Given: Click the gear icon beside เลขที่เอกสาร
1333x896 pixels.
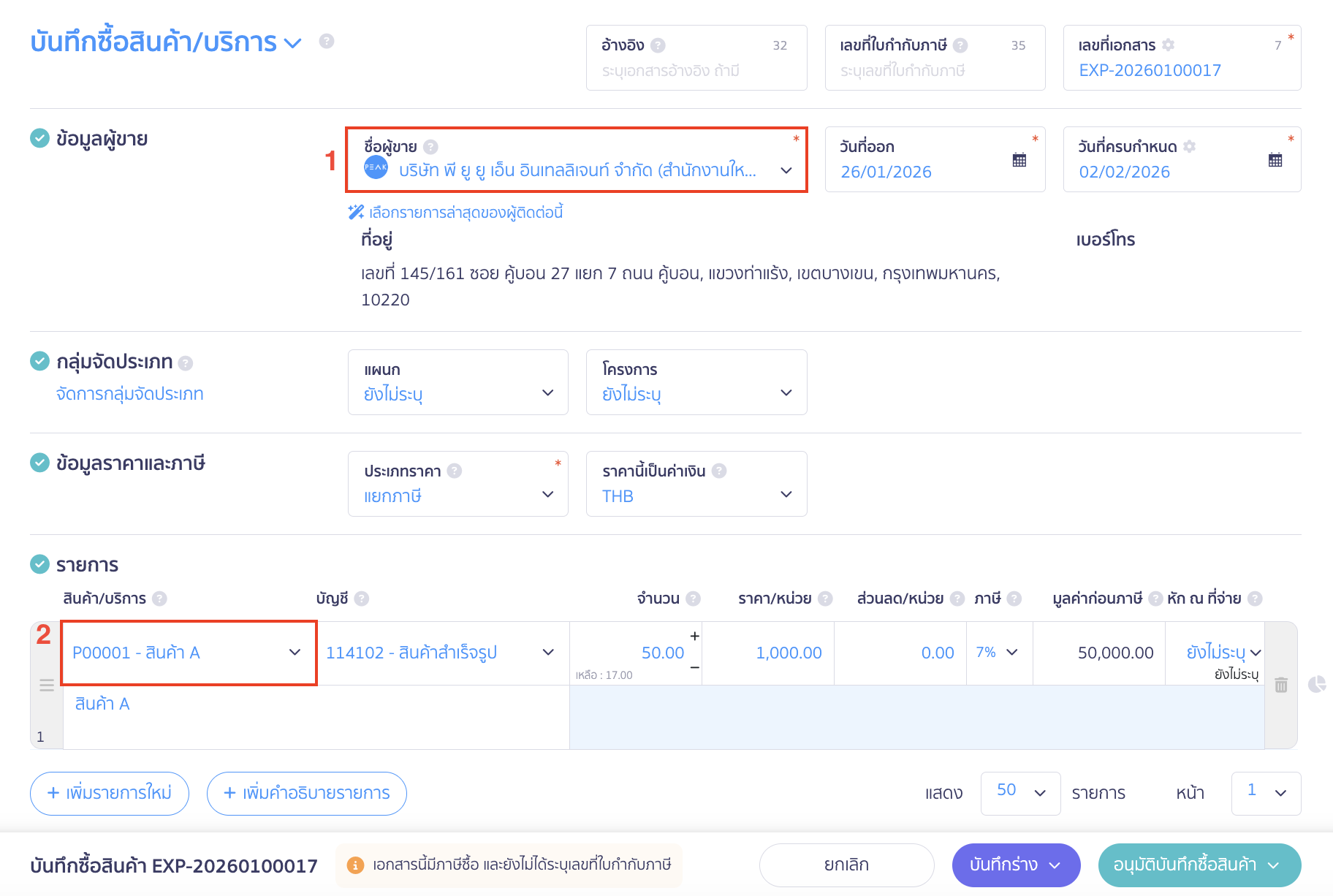Looking at the screenshot, I should 1168,45.
